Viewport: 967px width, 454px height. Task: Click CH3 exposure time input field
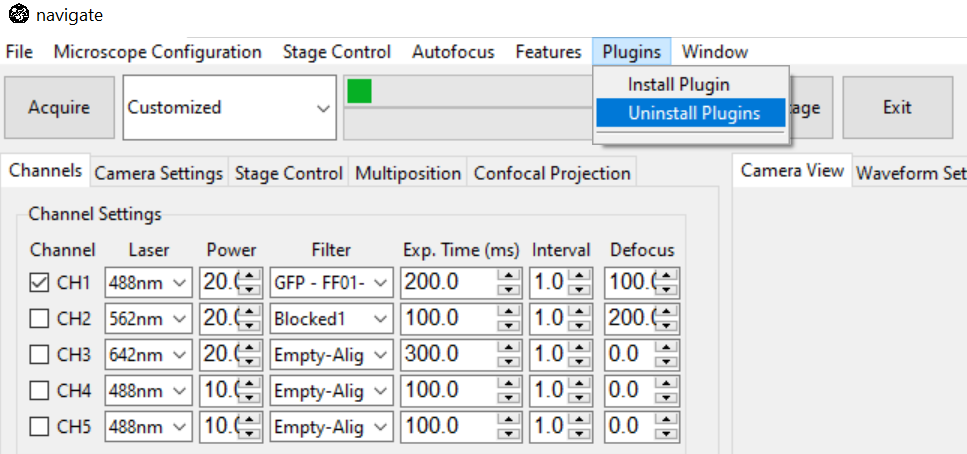click(450, 355)
